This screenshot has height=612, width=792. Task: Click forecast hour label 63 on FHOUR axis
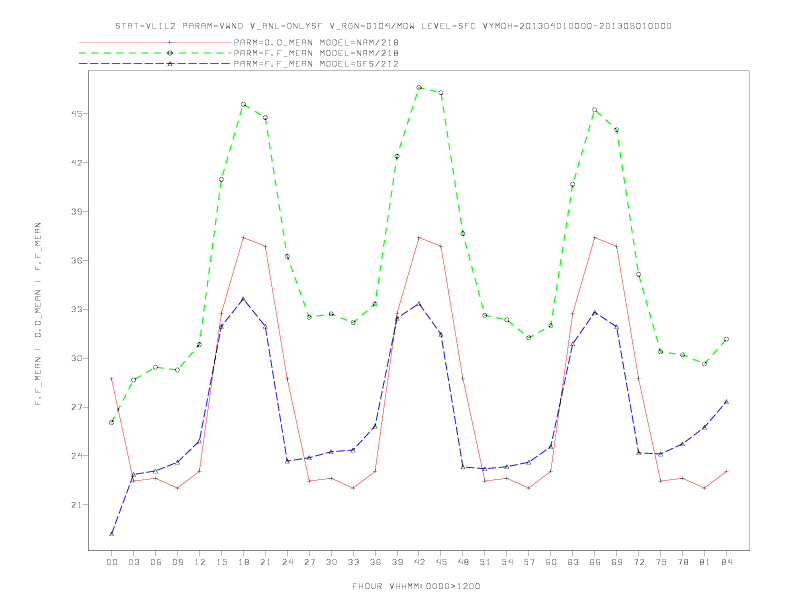(x=573, y=562)
